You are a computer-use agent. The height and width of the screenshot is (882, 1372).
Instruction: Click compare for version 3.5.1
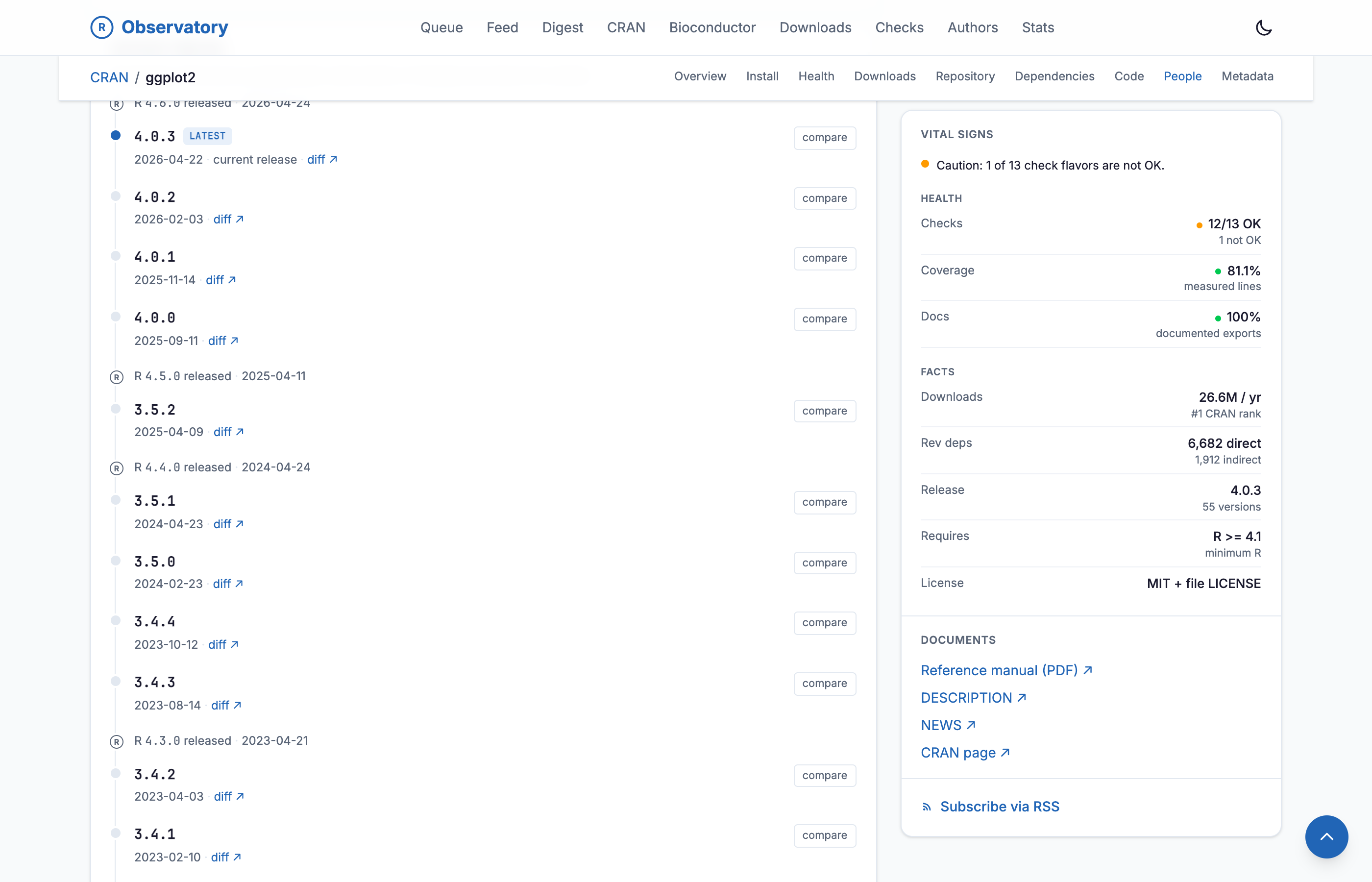[x=824, y=502]
